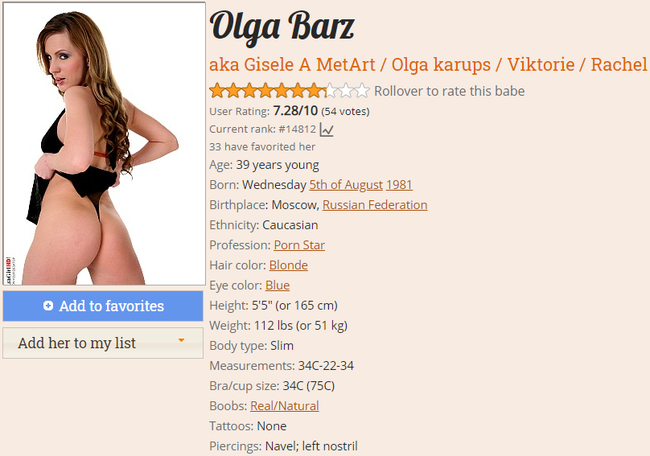Click the plus icon on Add to favorites
The width and height of the screenshot is (650, 456).
pyautogui.click(x=48, y=306)
